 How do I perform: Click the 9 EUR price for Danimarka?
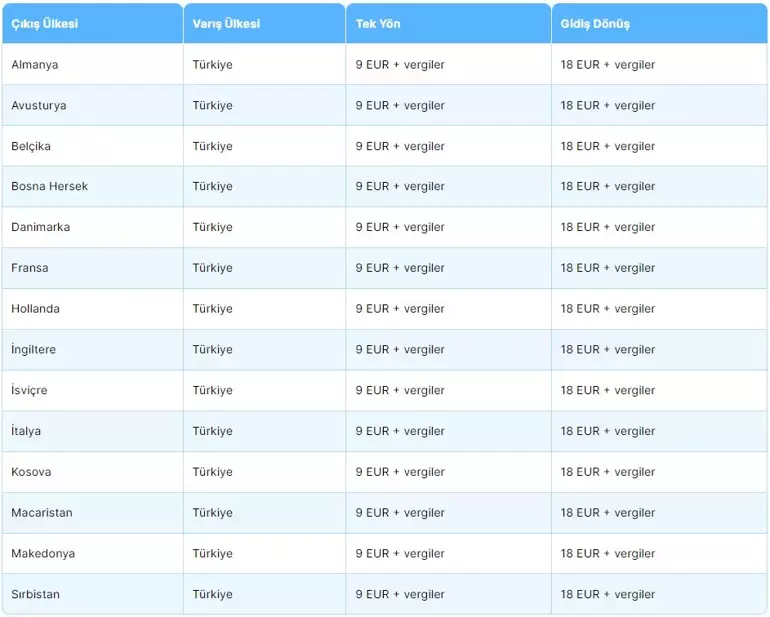[x=400, y=227]
